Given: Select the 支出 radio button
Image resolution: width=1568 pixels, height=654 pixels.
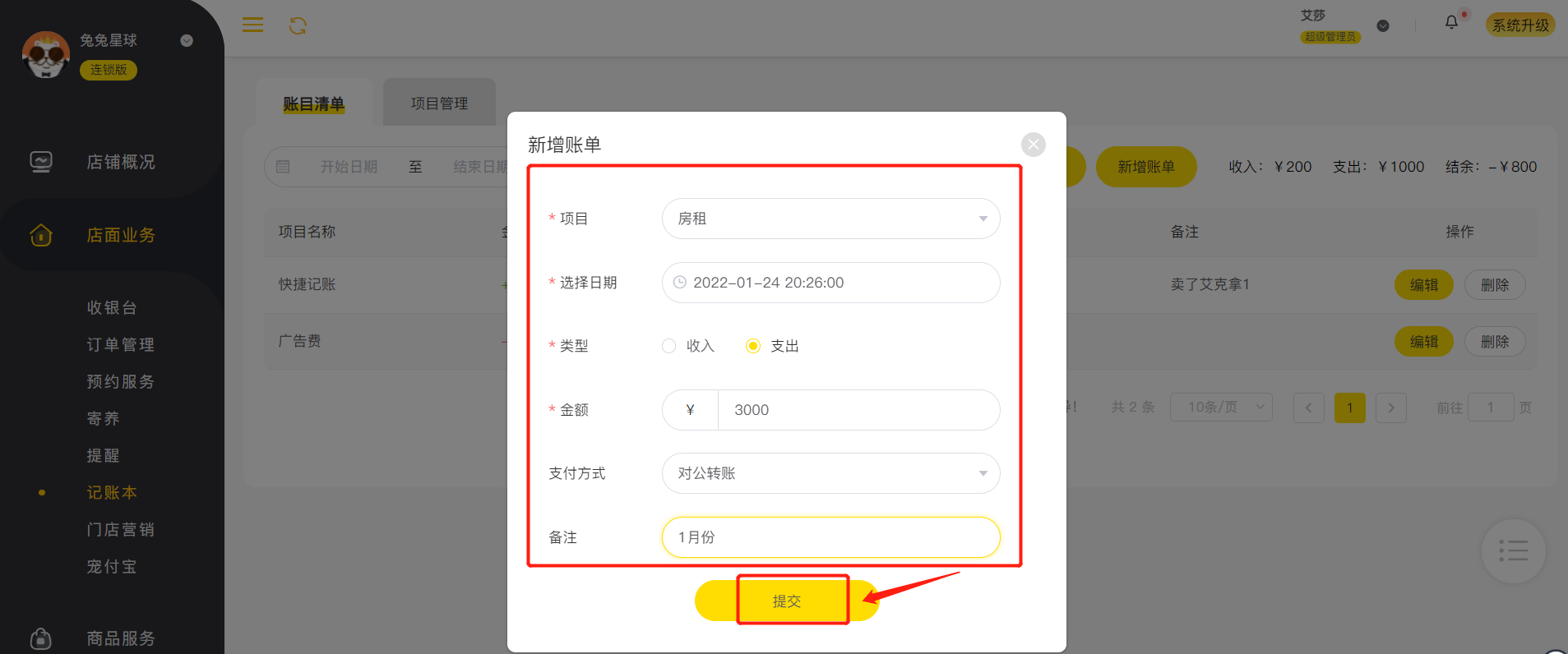Looking at the screenshot, I should click(x=753, y=346).
